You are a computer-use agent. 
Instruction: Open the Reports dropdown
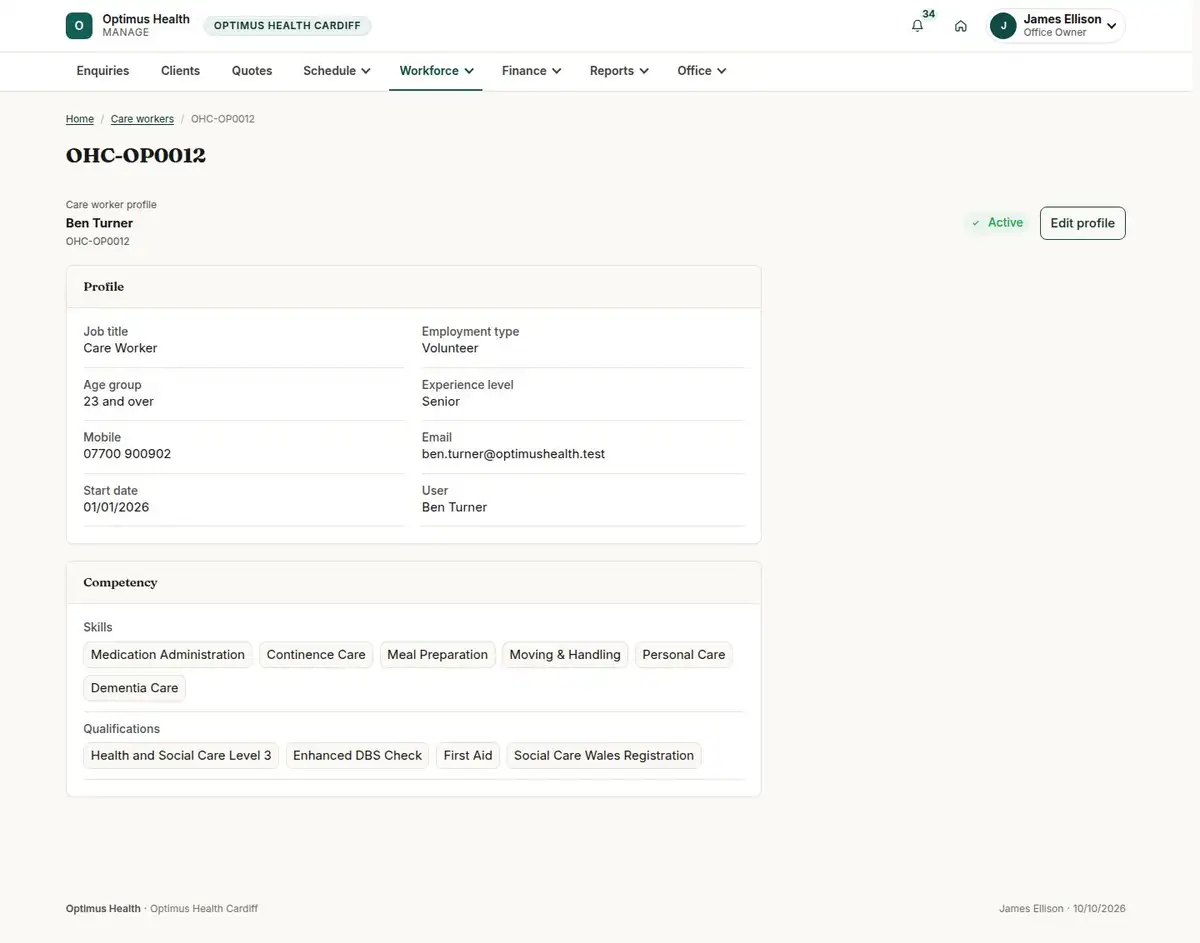coord(619,71)
